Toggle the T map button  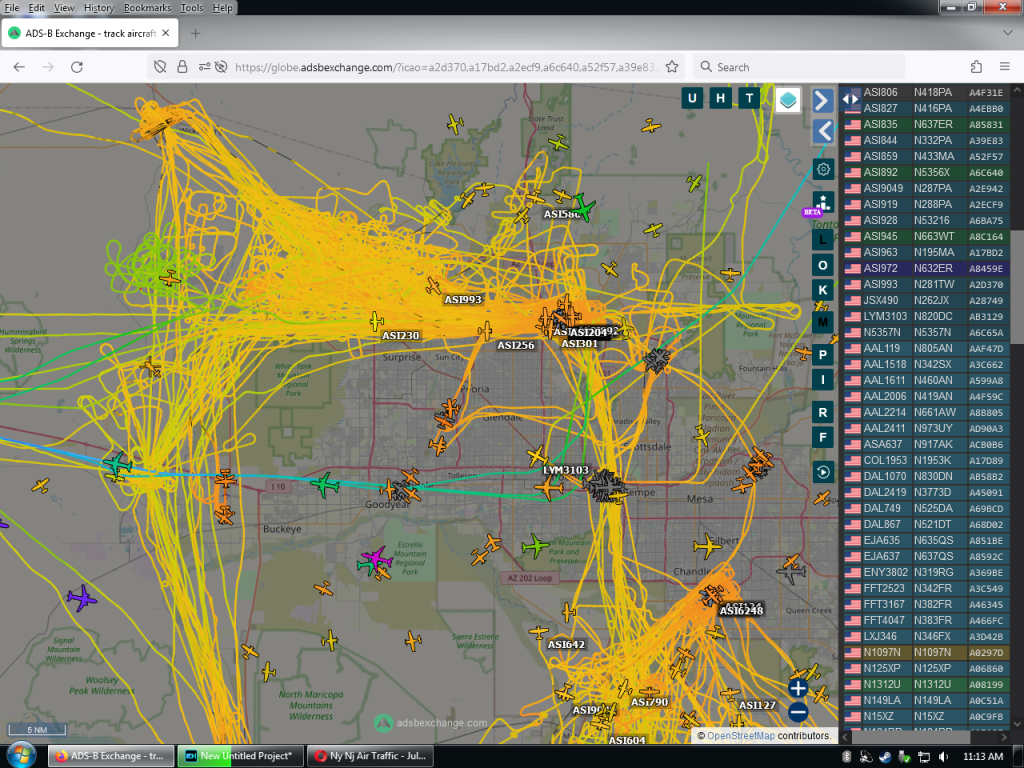pos(749,99)
